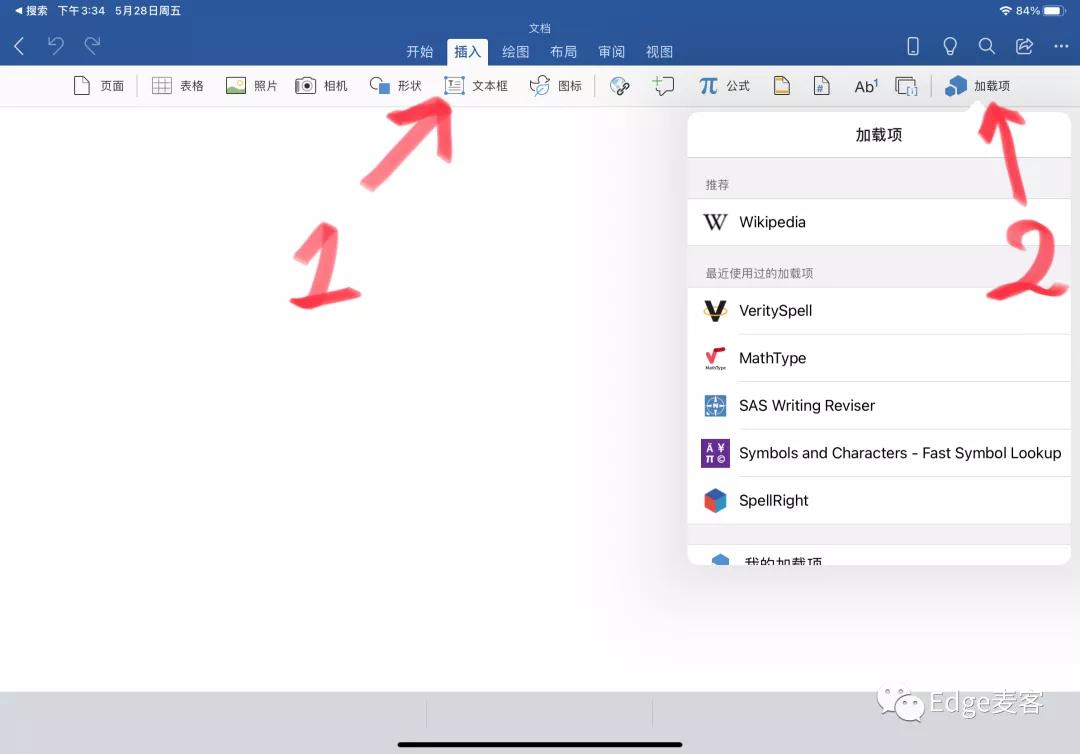Open Search using the magnifier icon
The height and width of the screenshot is (754, 1080).
[x=986, y=46]
